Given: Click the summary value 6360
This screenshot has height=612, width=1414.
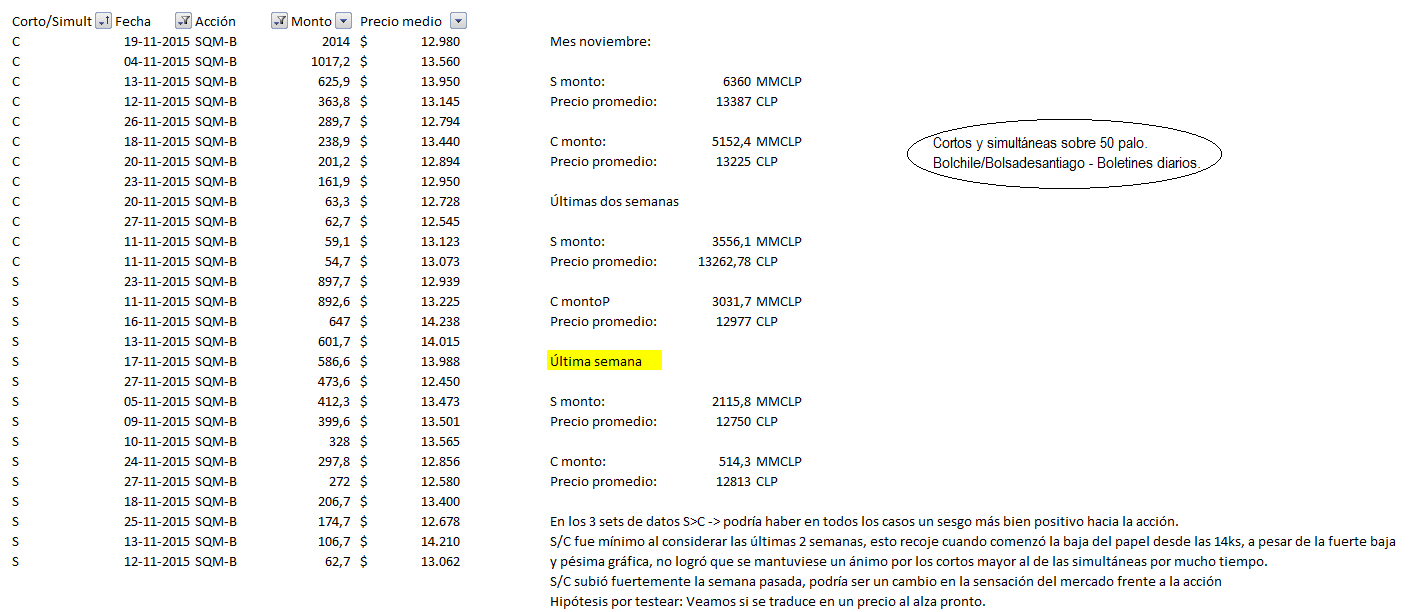Looking at the screenshot, I should click(736, 81).
